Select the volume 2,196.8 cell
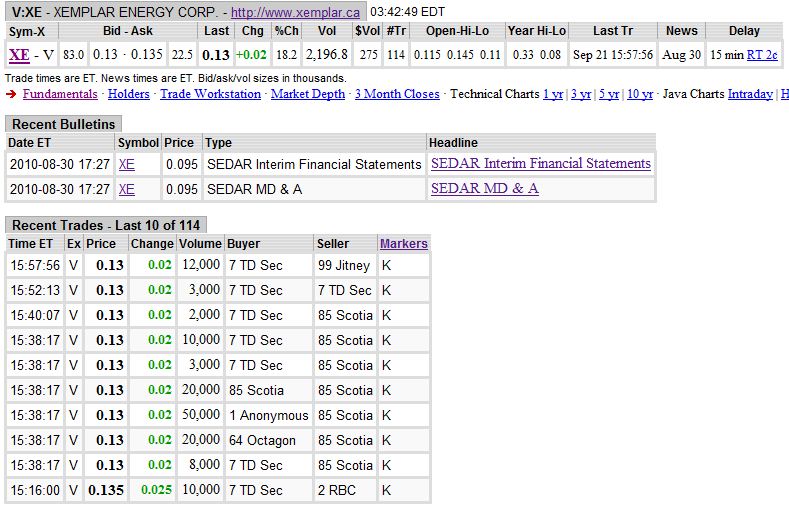 (327, 54)
